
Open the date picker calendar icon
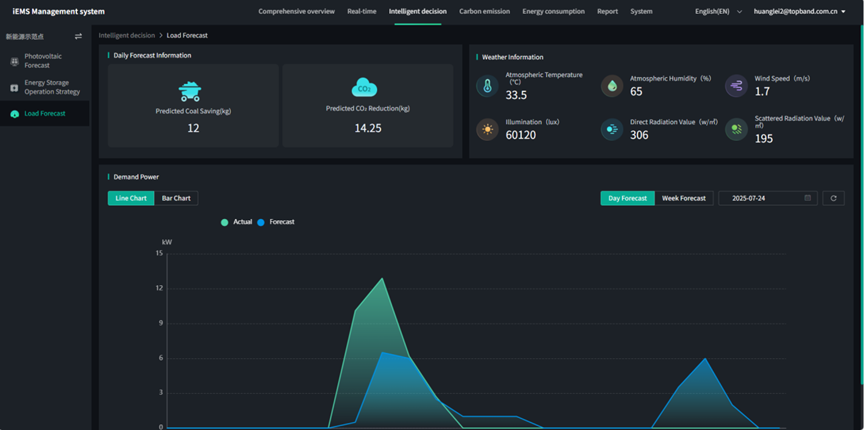[808, 198]
